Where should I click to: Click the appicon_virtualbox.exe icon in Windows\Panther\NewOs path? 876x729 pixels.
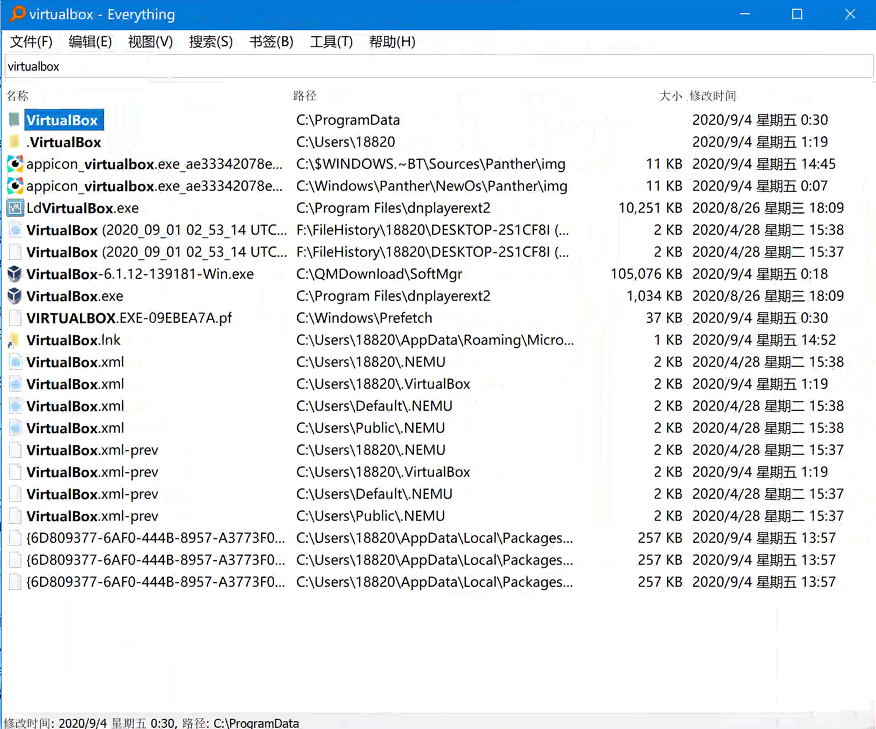click(15, 186)
